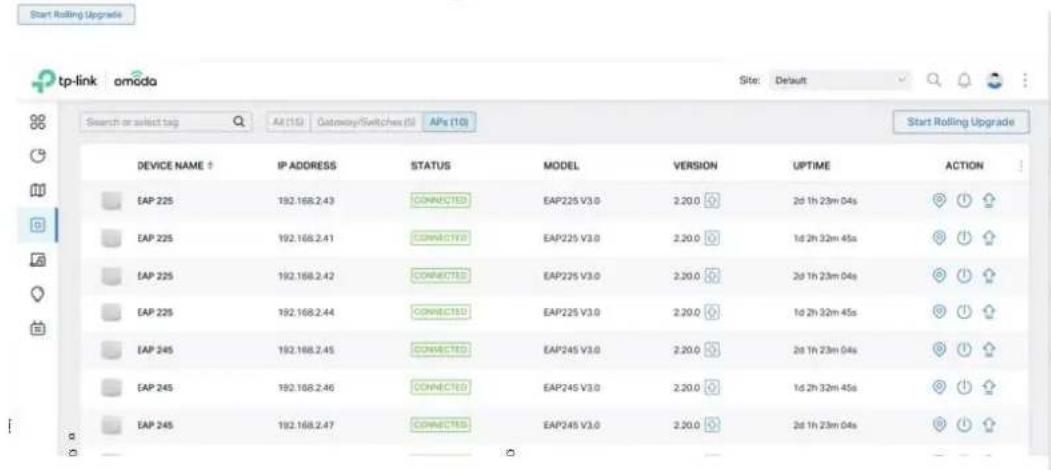Upgrade the device at 192.168.2.43

coord(989,200)
